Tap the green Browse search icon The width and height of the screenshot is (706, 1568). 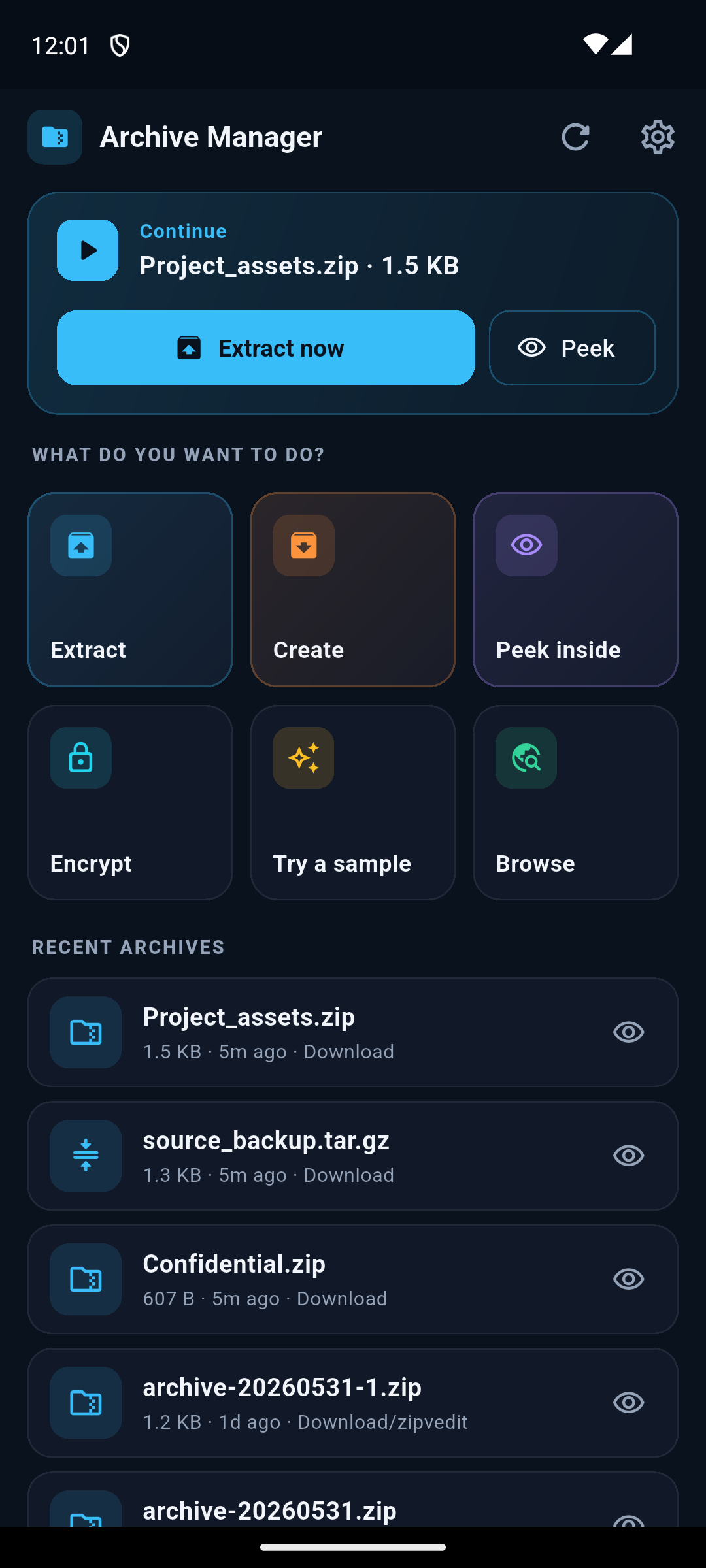tap(526, 758)
